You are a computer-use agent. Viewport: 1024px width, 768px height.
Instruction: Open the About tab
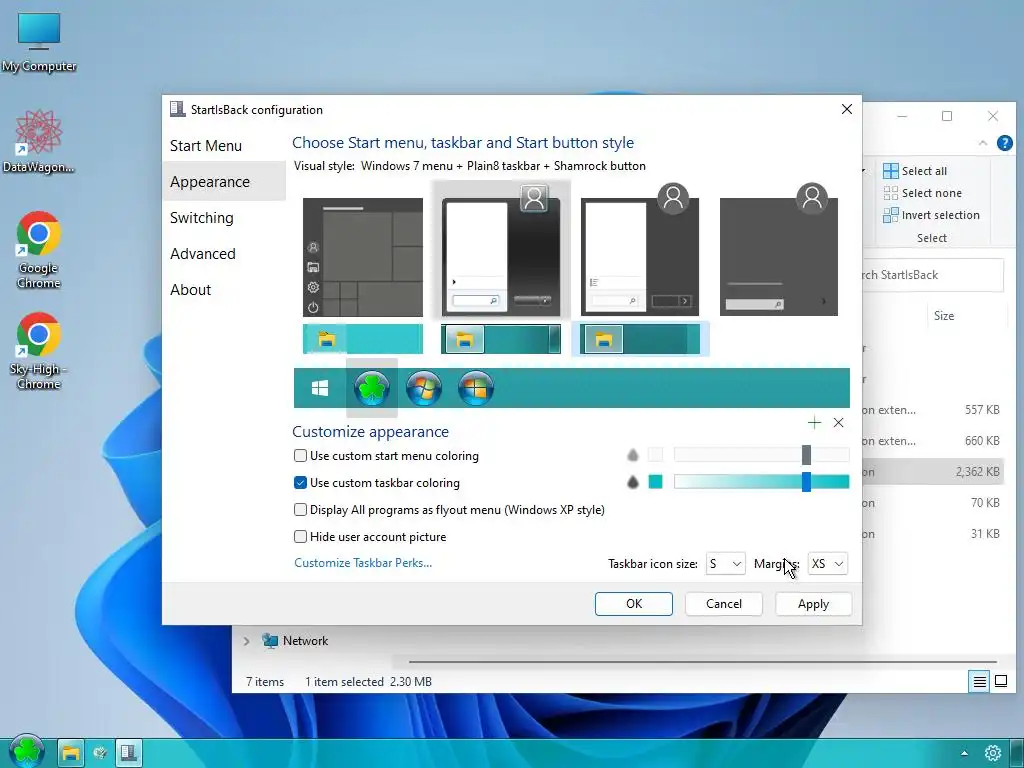pyautogui.click(x=190, y=289)
